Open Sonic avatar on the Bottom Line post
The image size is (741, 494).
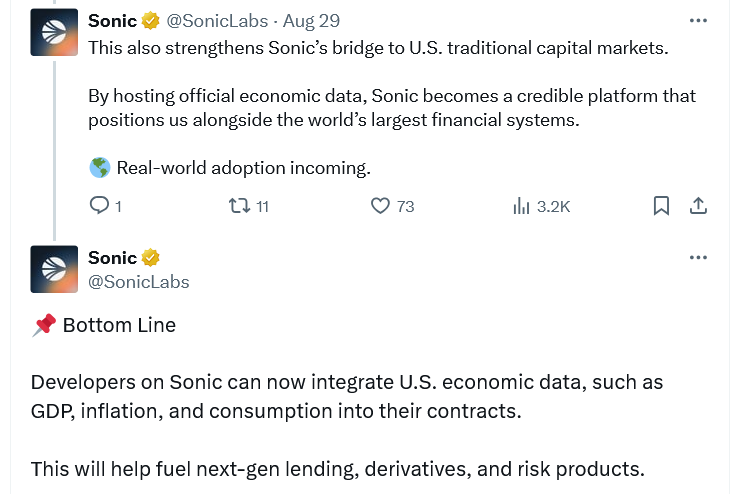click(54, 268)
